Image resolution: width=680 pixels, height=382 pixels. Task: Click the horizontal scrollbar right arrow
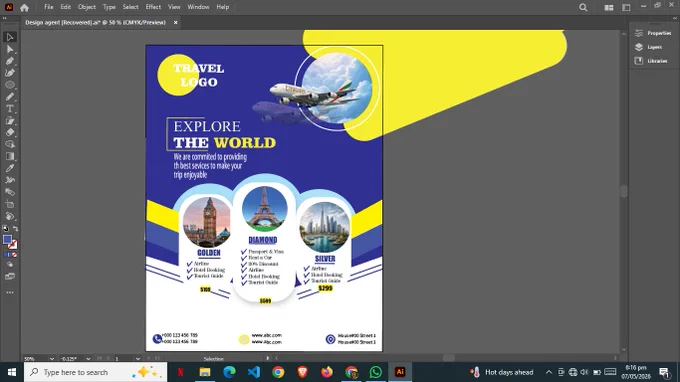tap(615, 358)
